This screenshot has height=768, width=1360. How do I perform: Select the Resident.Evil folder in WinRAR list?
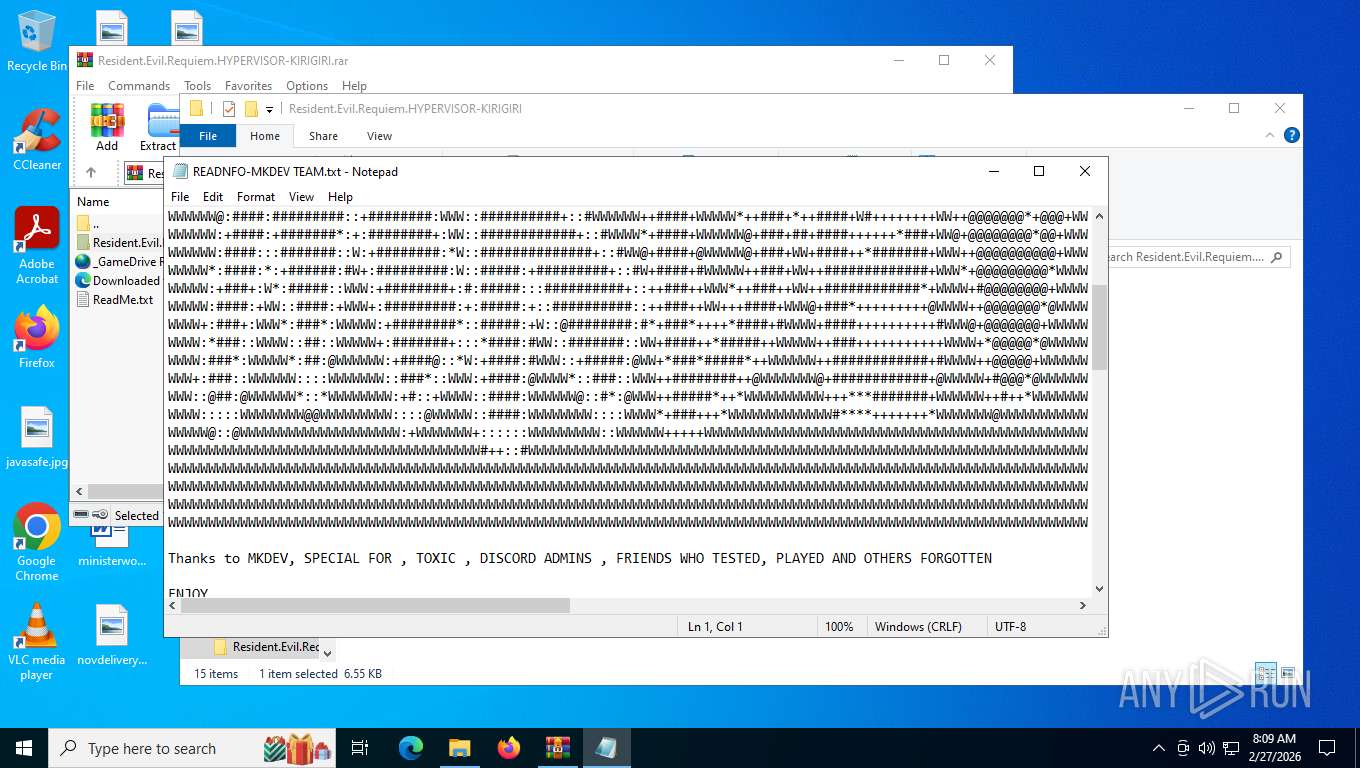click(117, 242)
